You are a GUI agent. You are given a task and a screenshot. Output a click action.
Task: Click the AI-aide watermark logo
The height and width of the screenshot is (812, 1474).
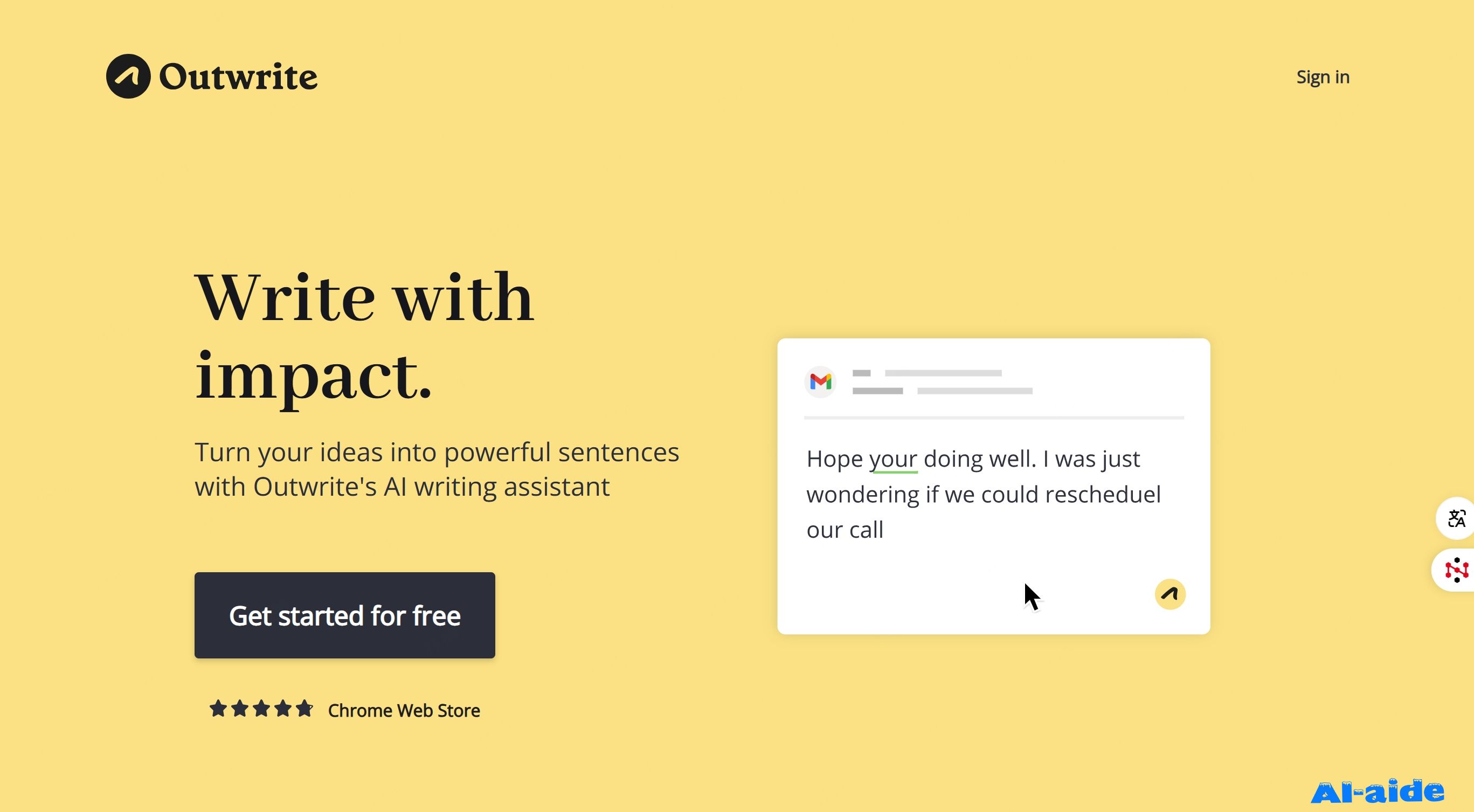pos(1378,792)
